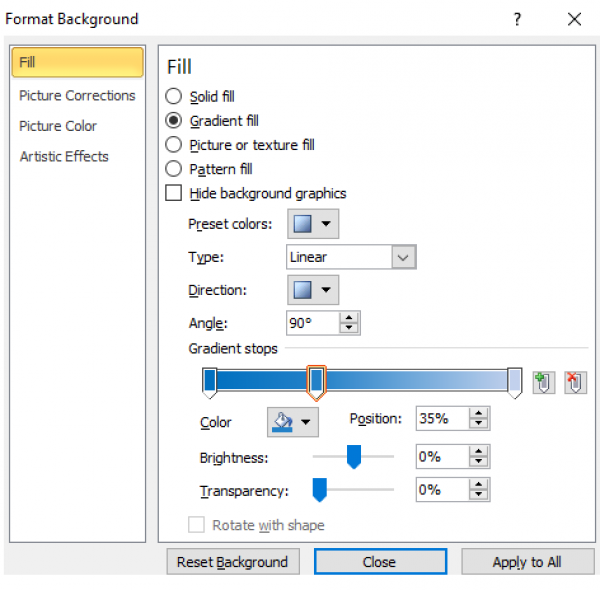This screenshot has height=590, width=600.
Task: Choose the Picture or texture fill option
Action: (174, 145)
